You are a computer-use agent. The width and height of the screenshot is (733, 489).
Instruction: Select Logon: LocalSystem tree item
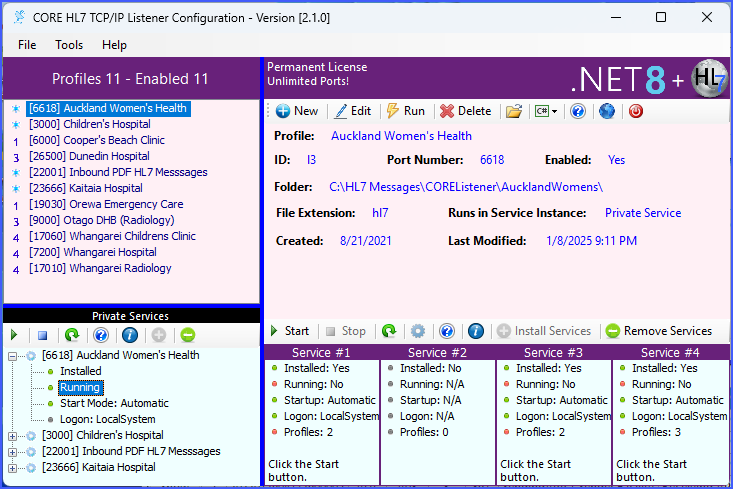[x=108, y=419]
